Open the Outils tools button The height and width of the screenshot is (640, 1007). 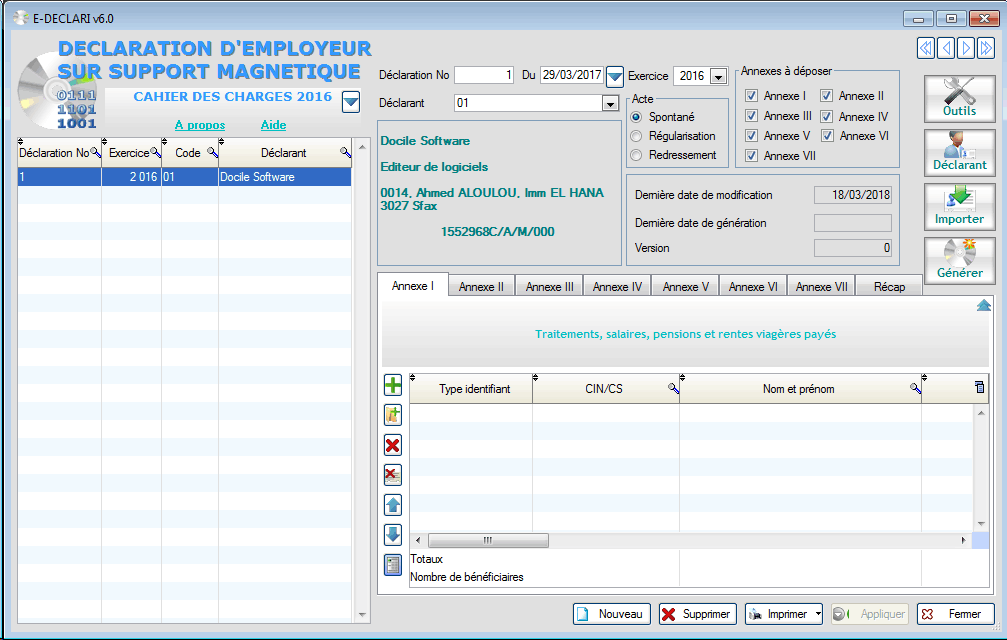point(959,98)
